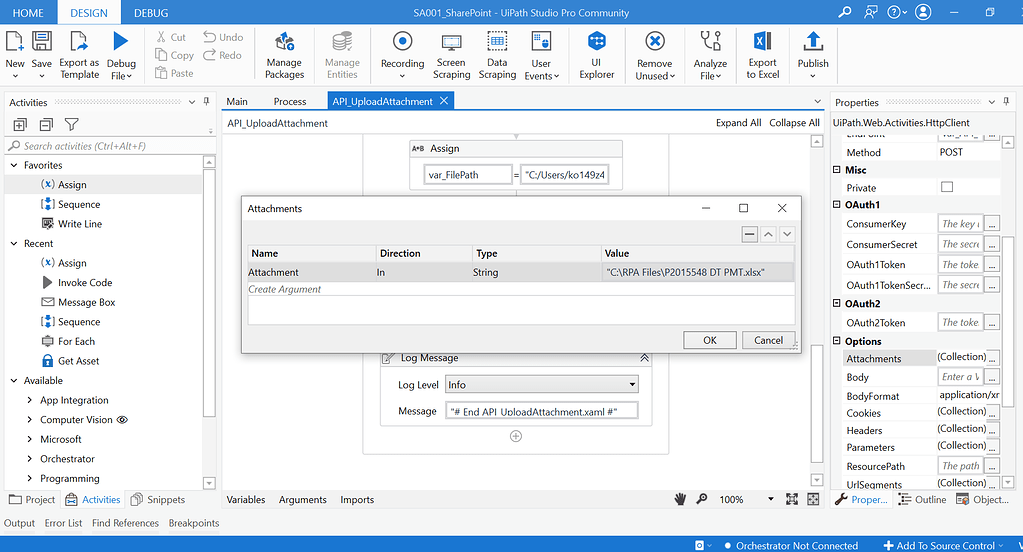Expand the App Integration category
This screenshot has width=1023, height=552.
tap(30, 400)
